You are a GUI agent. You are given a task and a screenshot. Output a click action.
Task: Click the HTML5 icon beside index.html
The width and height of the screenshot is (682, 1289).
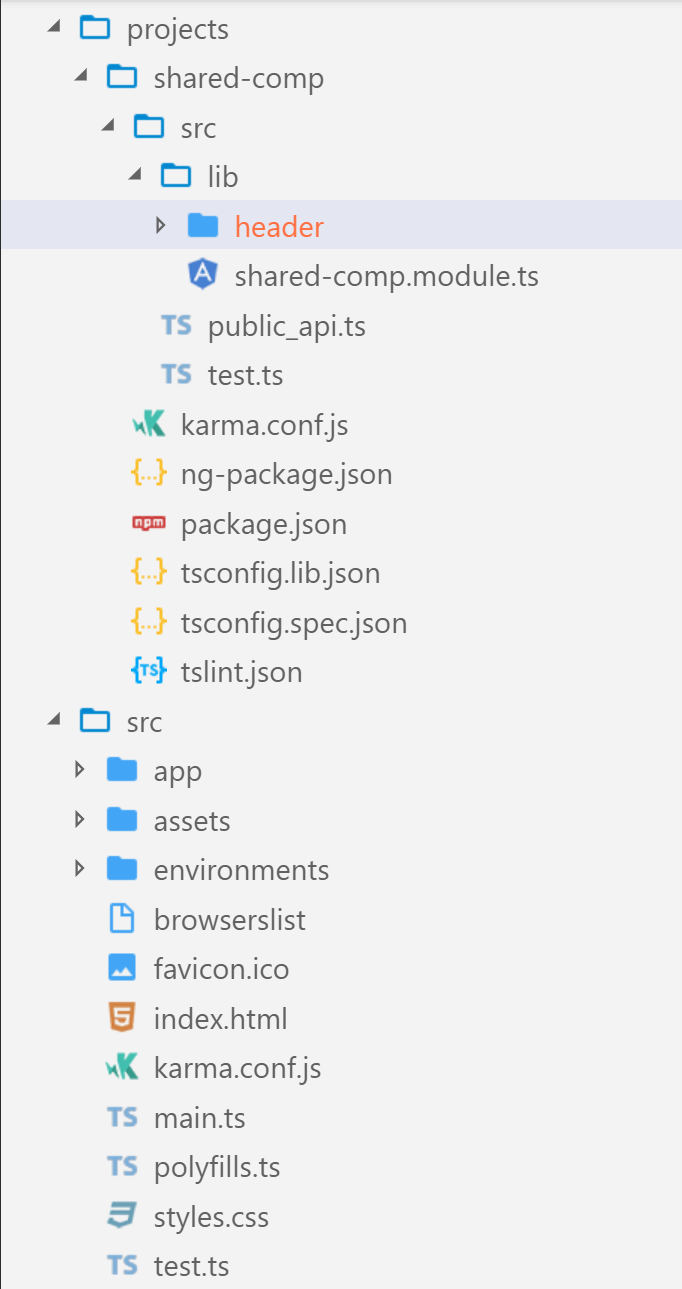(x=122, y=1018)
